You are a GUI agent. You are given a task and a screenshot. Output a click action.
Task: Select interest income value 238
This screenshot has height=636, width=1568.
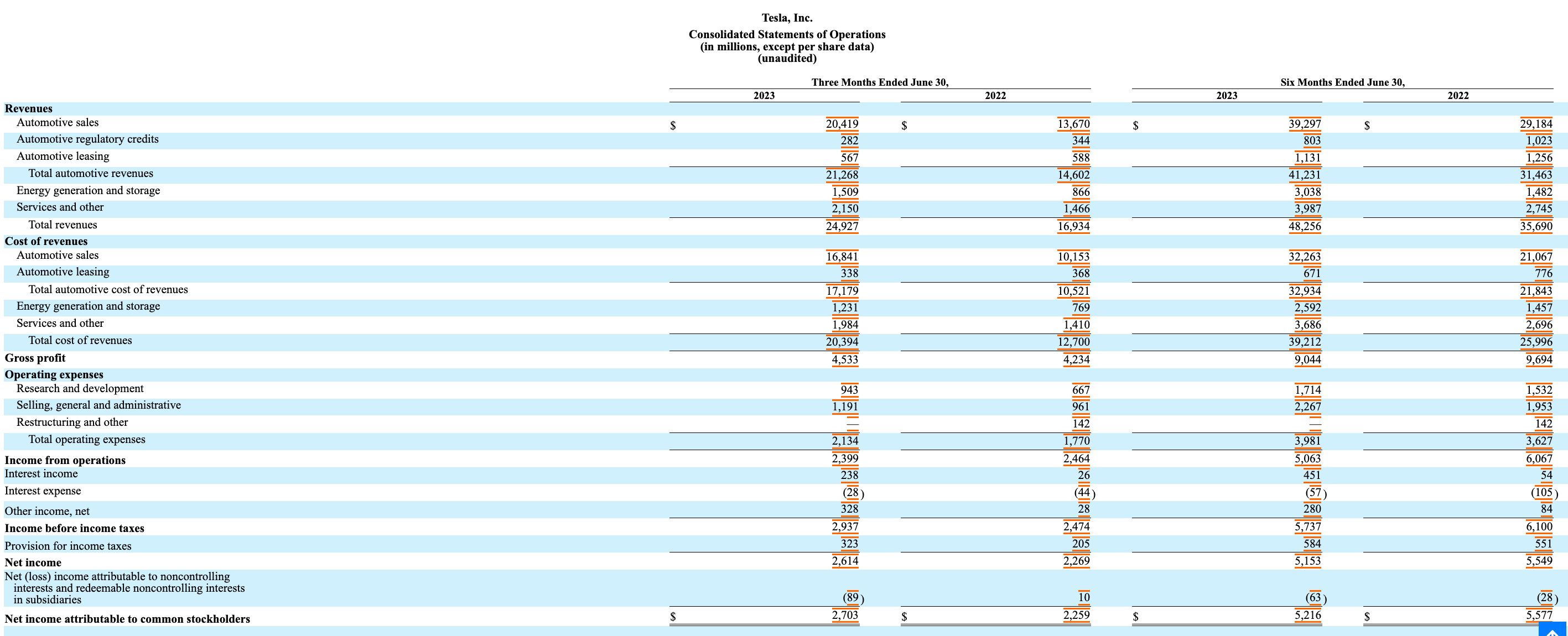click(x=850, y=475)
